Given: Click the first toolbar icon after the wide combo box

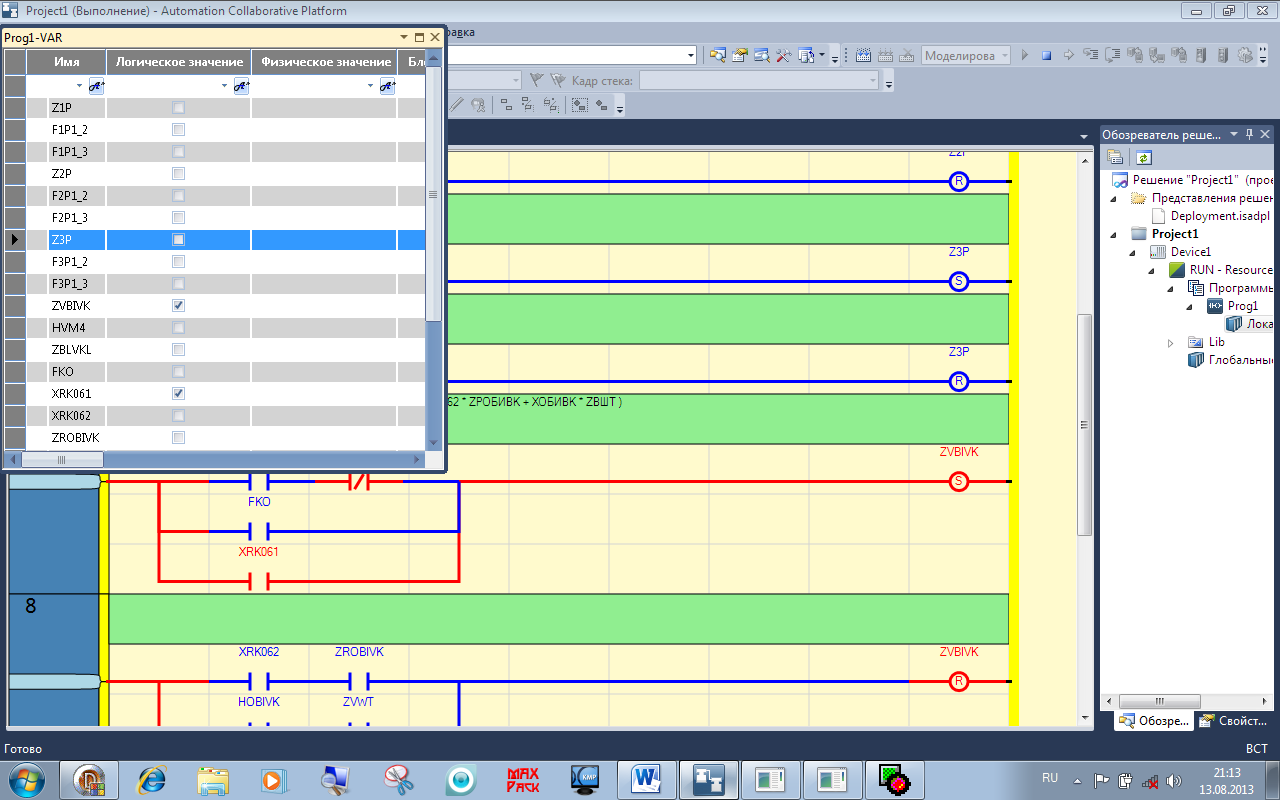Looking at the screenshot, I should 718,55.
